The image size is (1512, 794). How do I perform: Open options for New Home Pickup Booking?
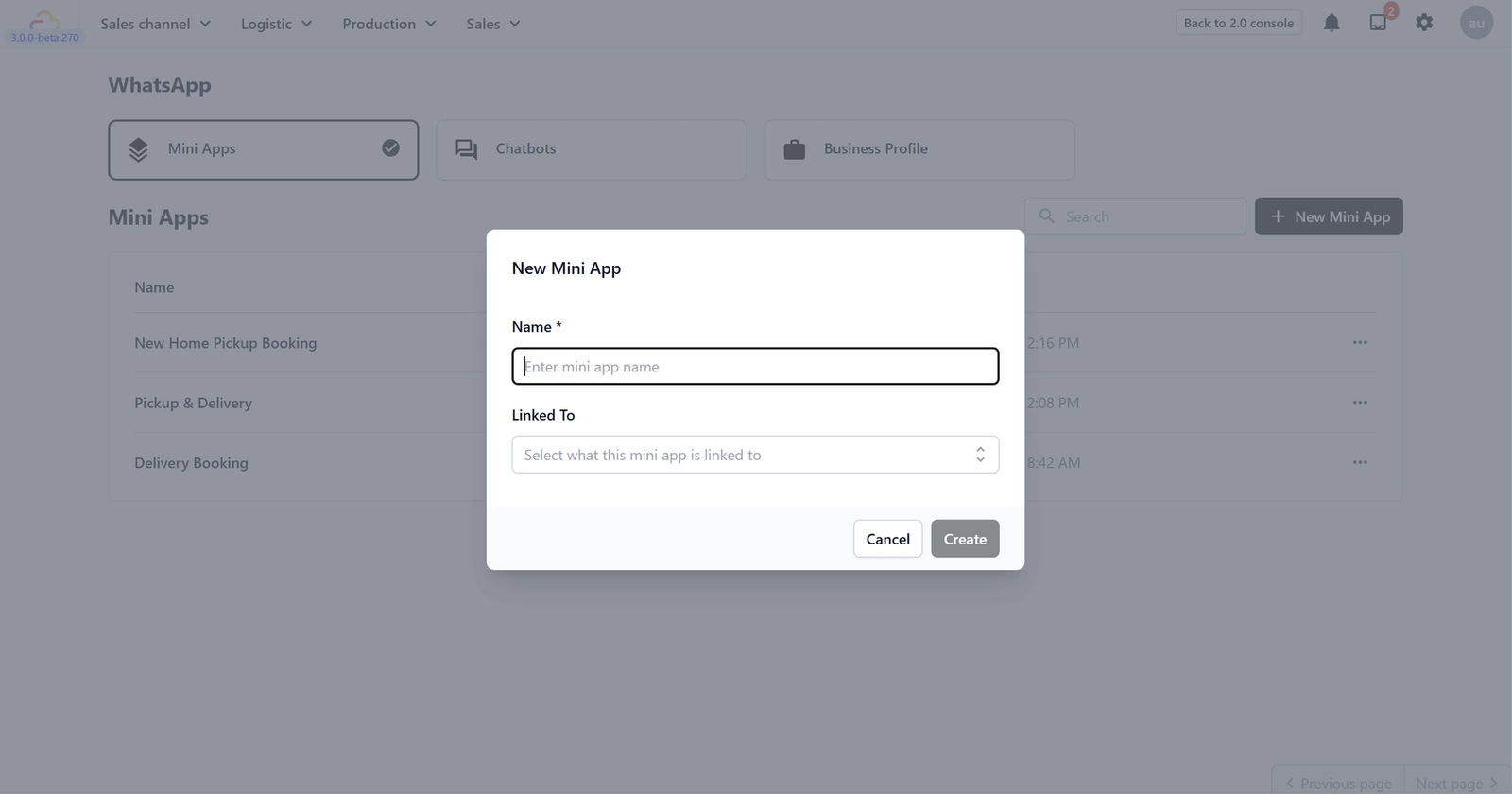(x=1360, y=343)
